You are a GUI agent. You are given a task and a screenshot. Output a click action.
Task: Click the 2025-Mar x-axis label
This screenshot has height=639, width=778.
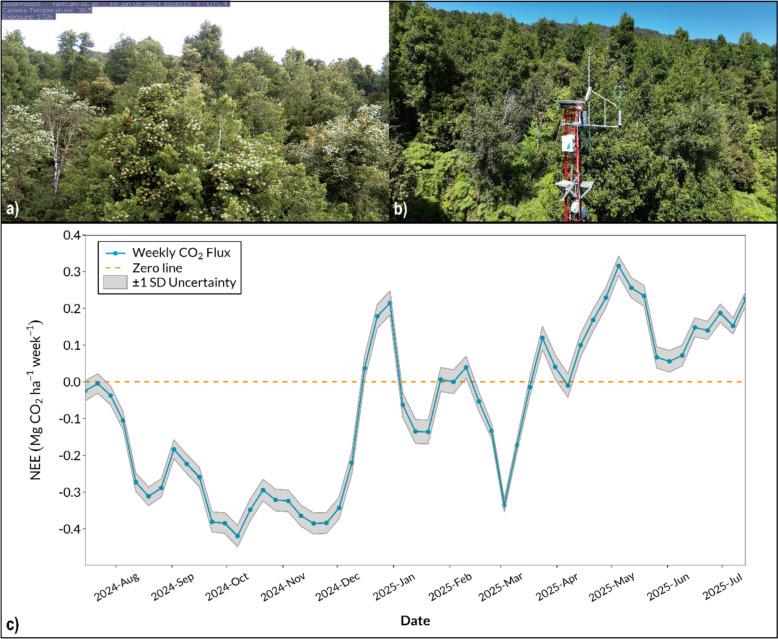pyautogui.click(x=501, y=587)
